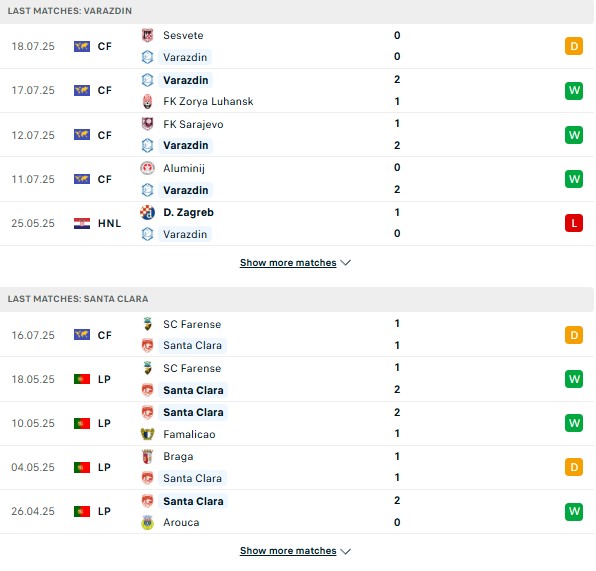The image size is (596, 571).
Task: Click FK Zorya Luhansk team logo
Action: [147, 102]
